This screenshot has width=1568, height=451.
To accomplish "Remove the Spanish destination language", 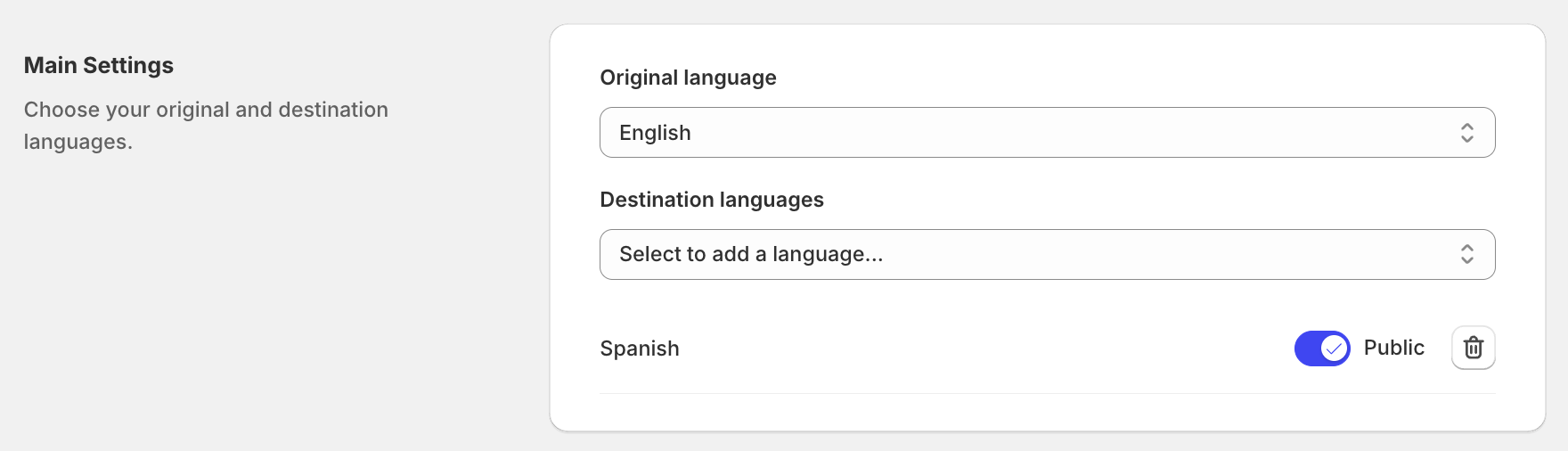I will tap(1473, 348).
